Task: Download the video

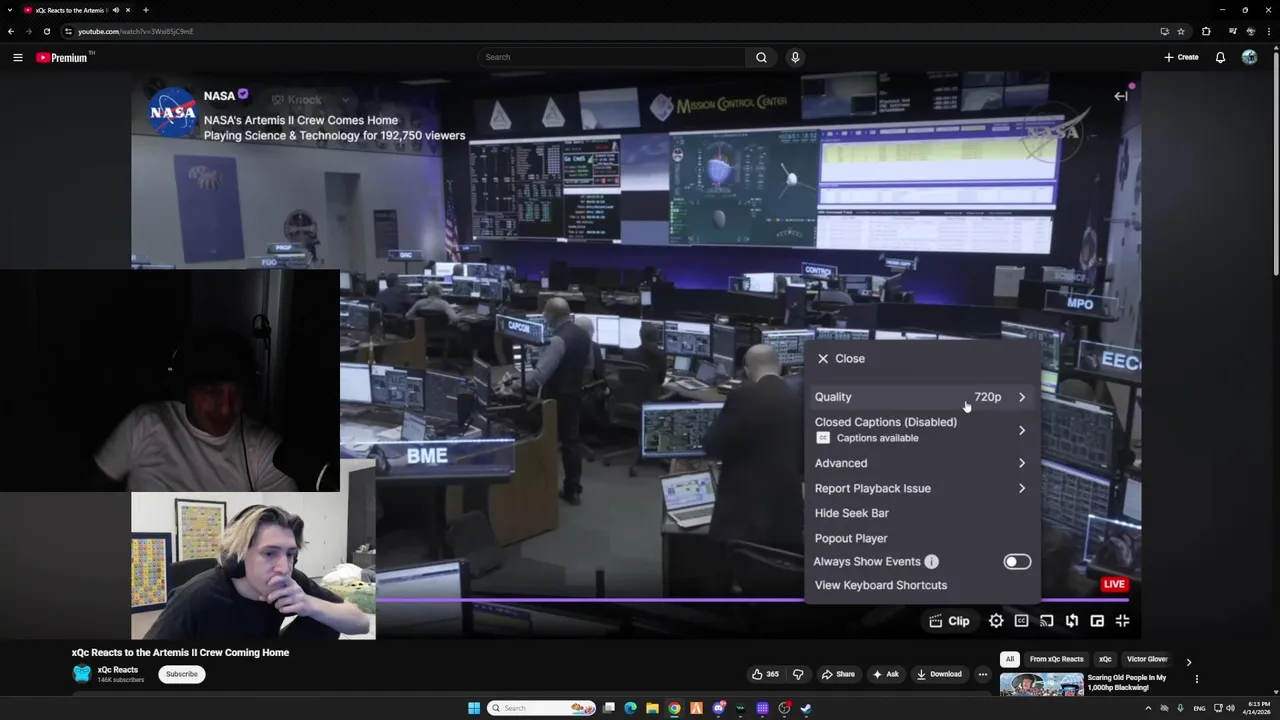Action: coord(939,674)
